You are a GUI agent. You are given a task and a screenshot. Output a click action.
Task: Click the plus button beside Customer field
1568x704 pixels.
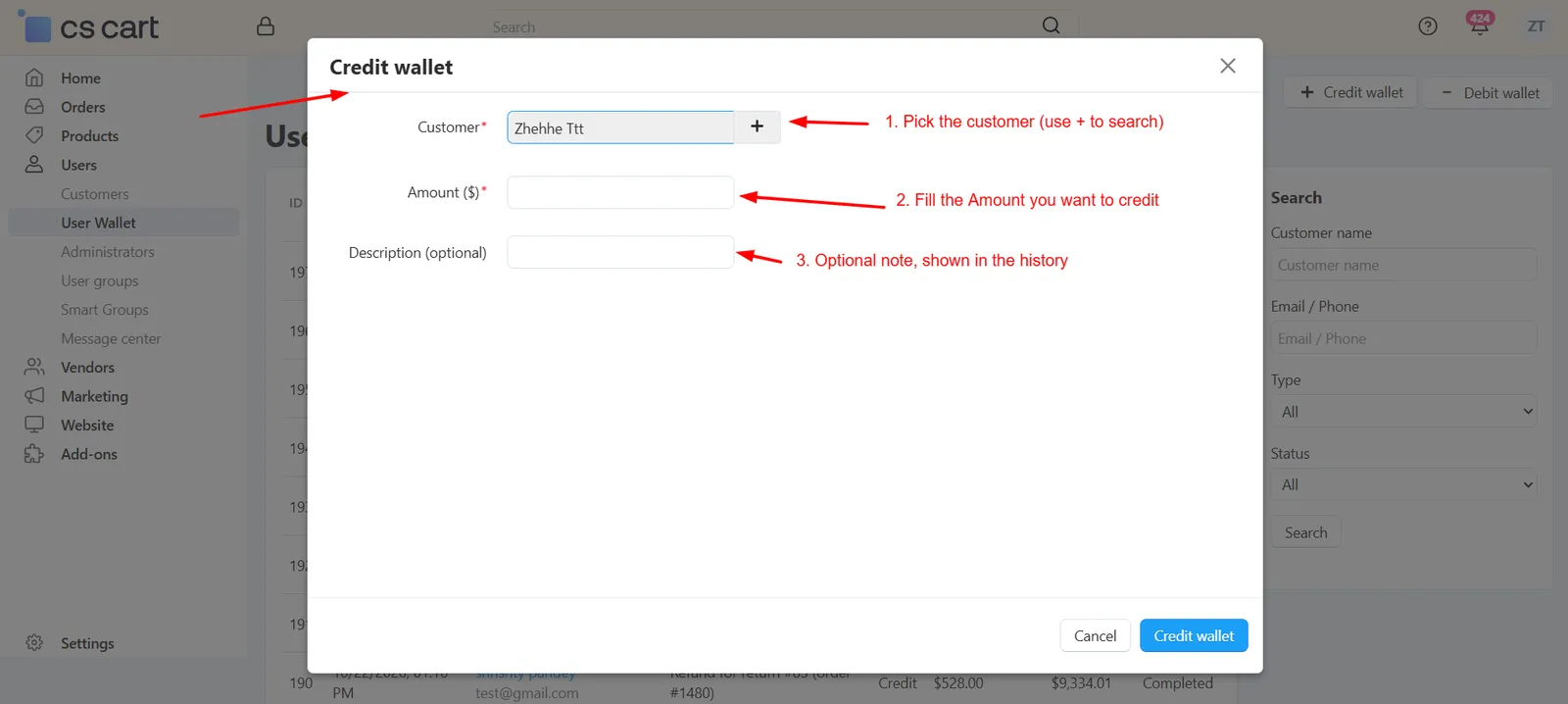757,126
